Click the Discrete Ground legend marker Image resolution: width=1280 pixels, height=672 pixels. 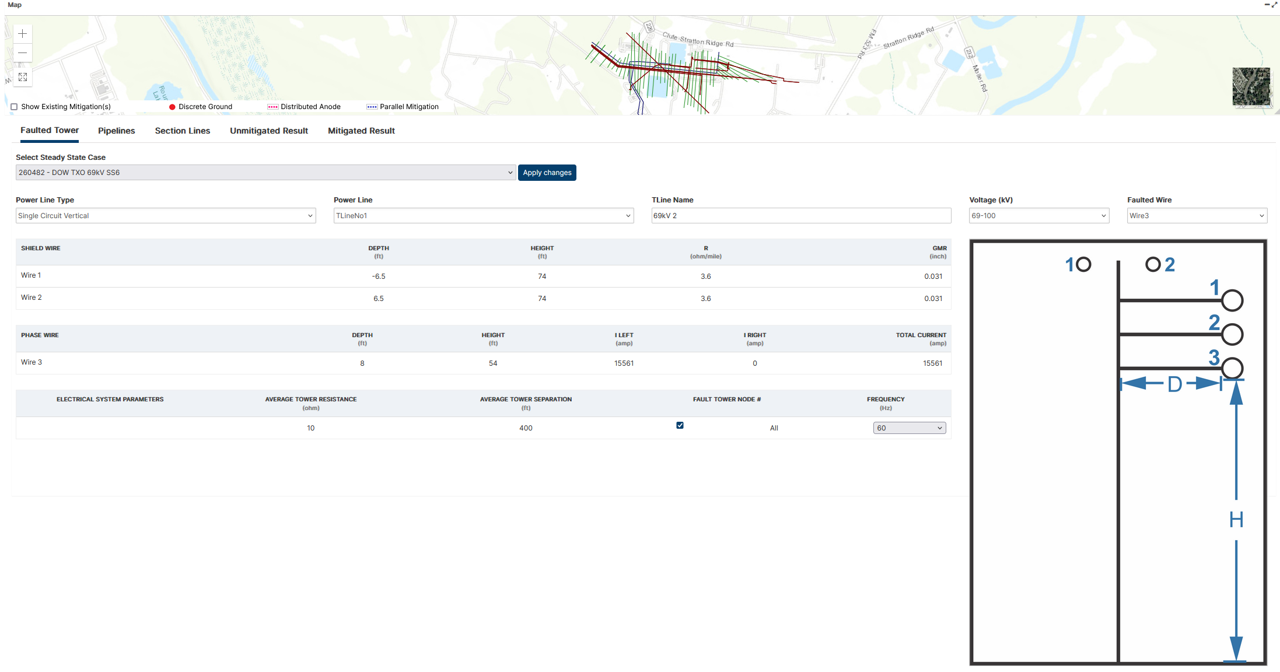172,106
